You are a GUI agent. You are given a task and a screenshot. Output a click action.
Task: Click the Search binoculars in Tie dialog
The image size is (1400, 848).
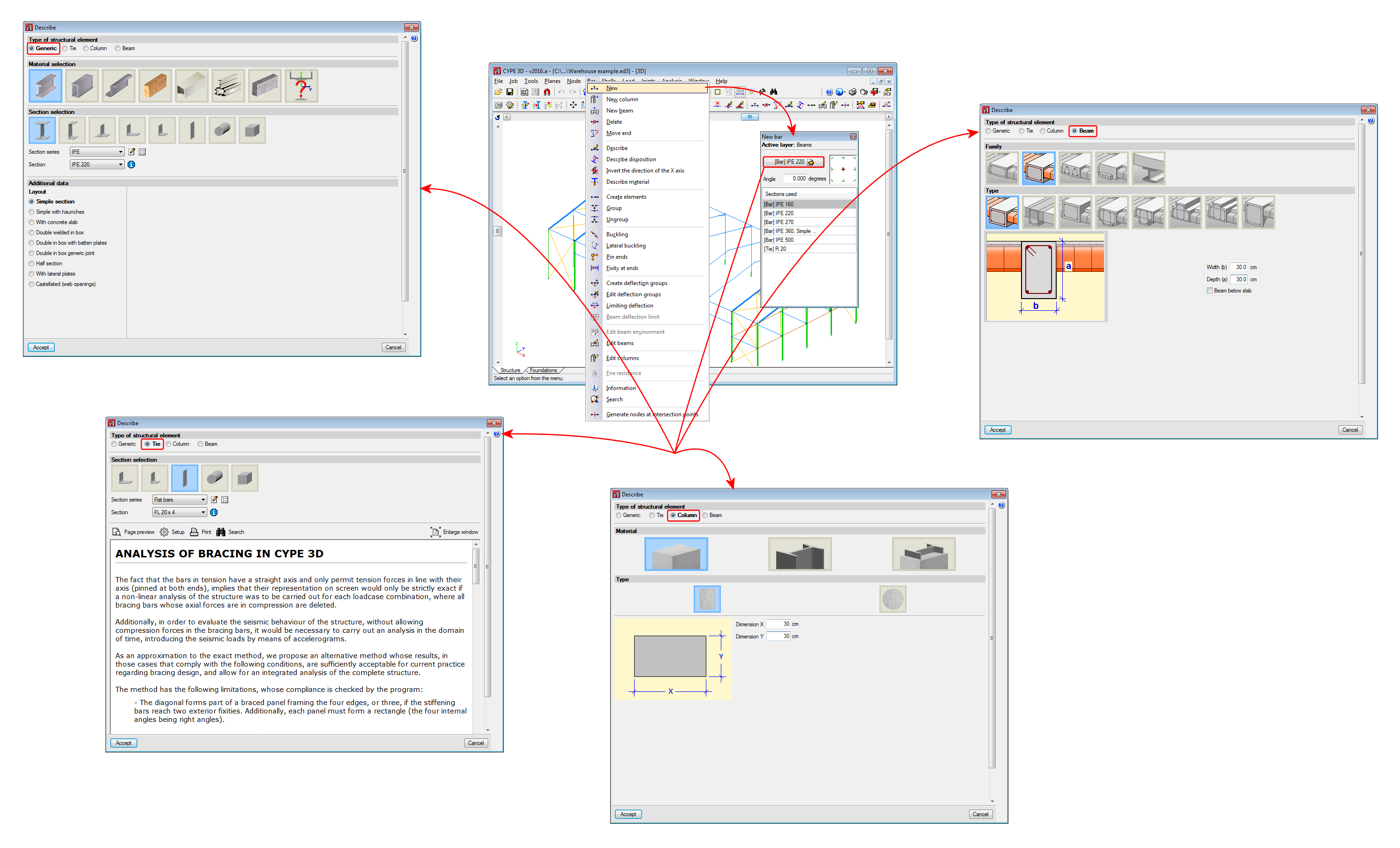[x=221, y=532]
